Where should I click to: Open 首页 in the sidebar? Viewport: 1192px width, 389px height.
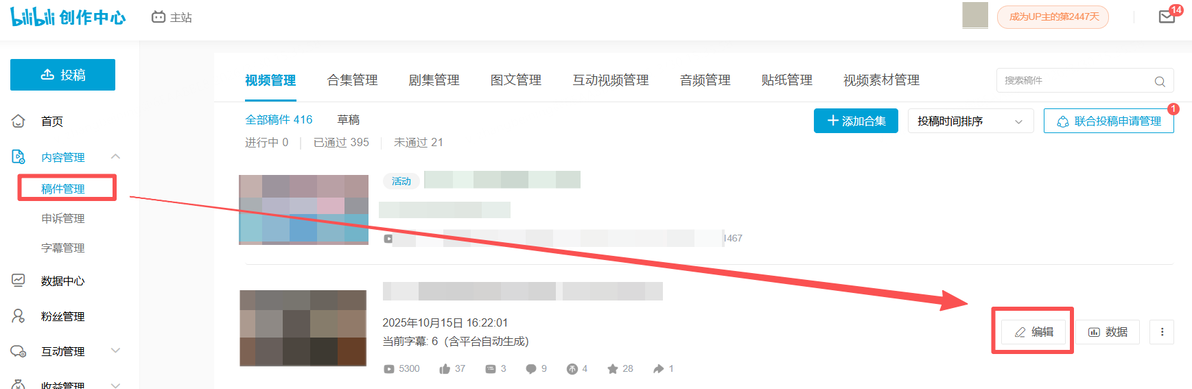pyautogui.click(x=52, y=122)
